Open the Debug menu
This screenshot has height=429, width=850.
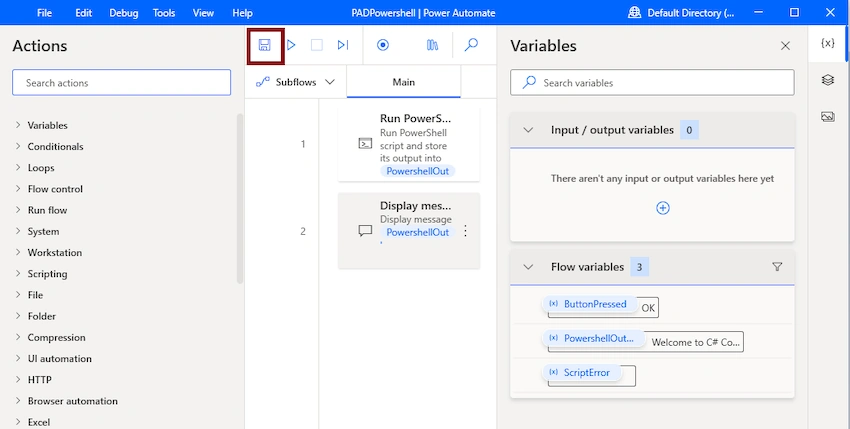tap(124, 12)
